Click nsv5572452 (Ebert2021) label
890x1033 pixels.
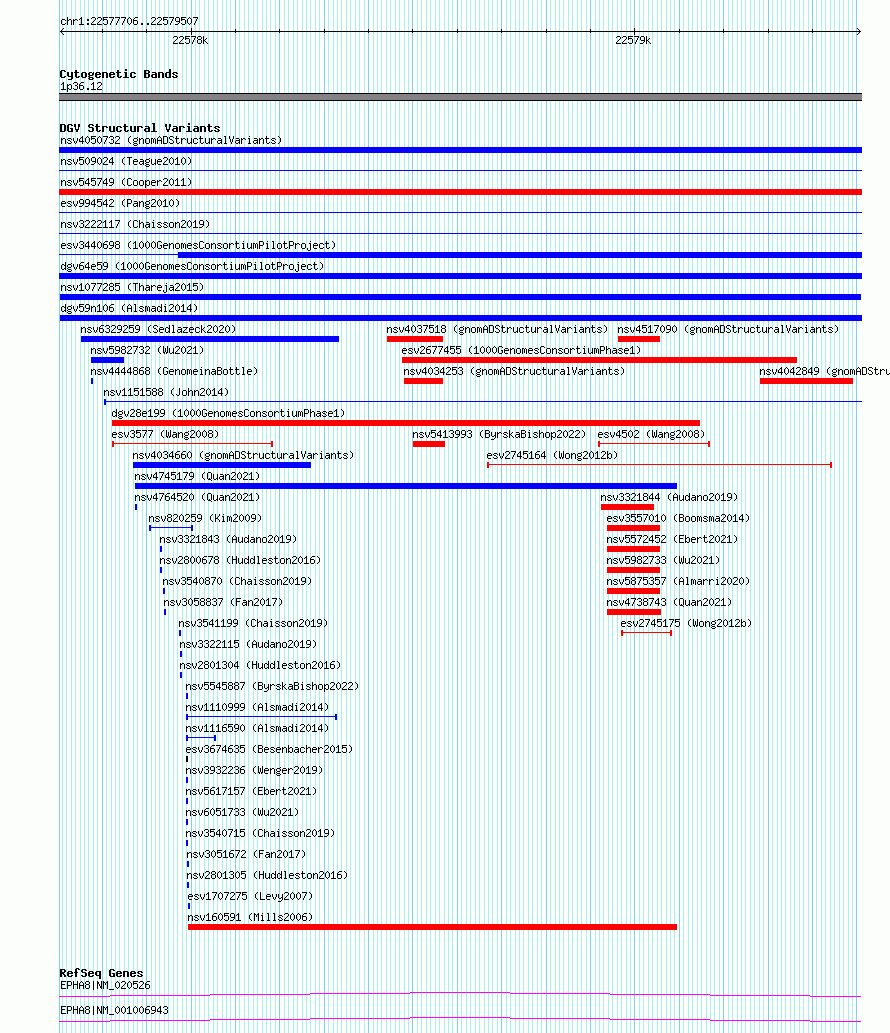[x=672, y=540]
